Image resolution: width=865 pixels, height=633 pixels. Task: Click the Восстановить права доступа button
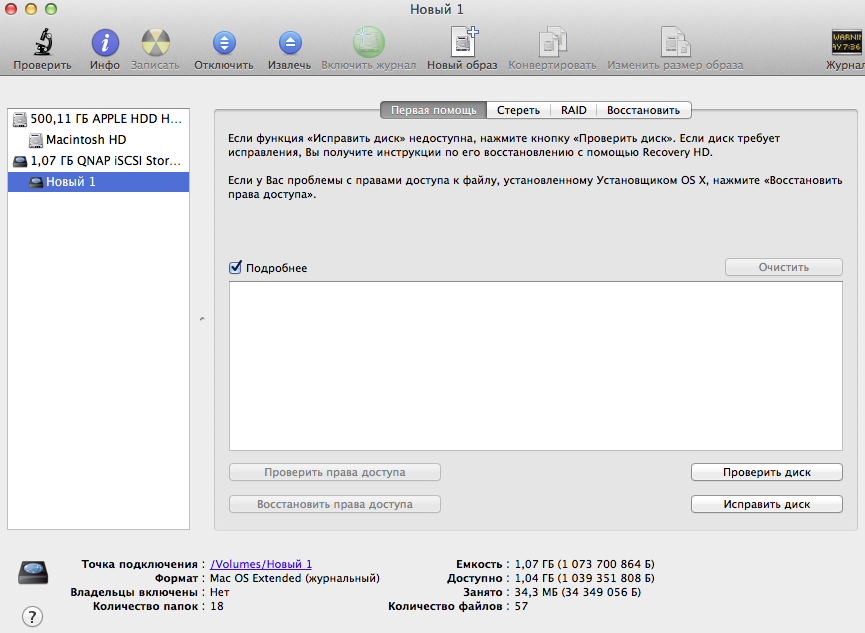335,504
